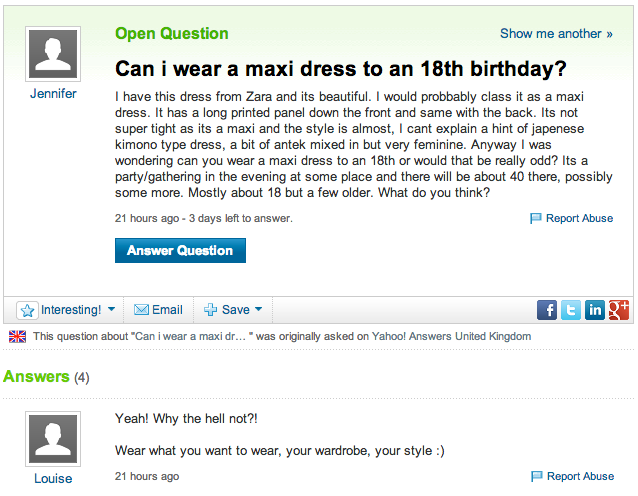Image resolution: width=638 pixels, height=496 pixels.
Task: Open the Save dropdown arrow
Action: coord(258,309)
